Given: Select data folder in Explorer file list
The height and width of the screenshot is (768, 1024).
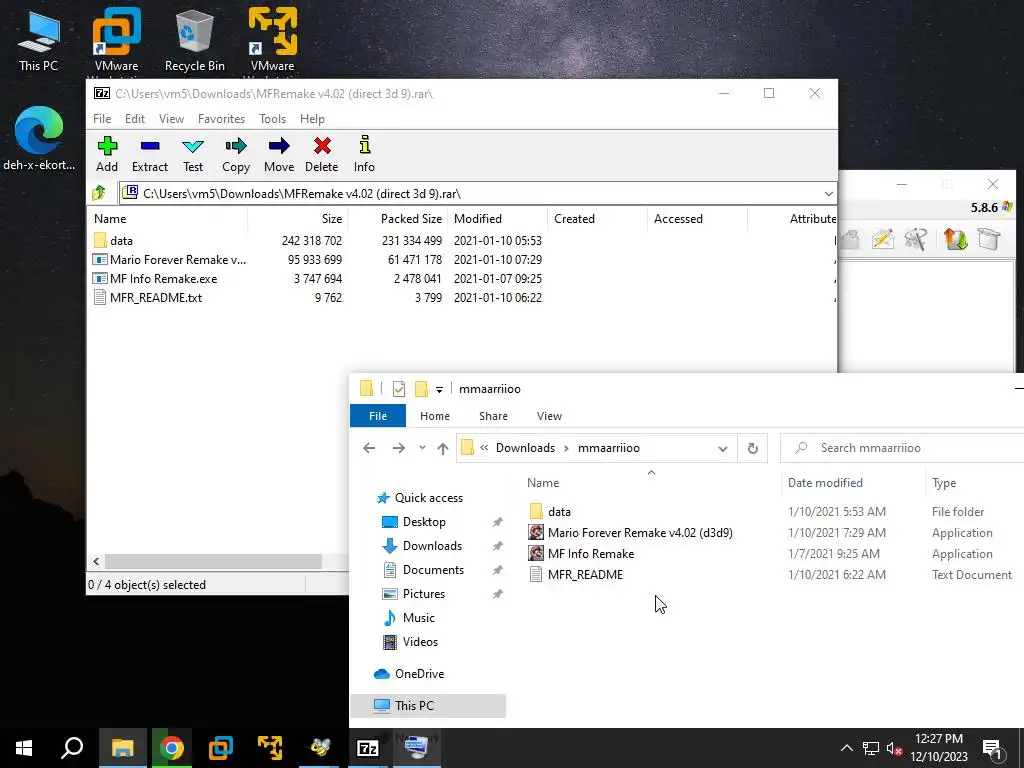Looking at the screenshot, I should tap(559, 511).
